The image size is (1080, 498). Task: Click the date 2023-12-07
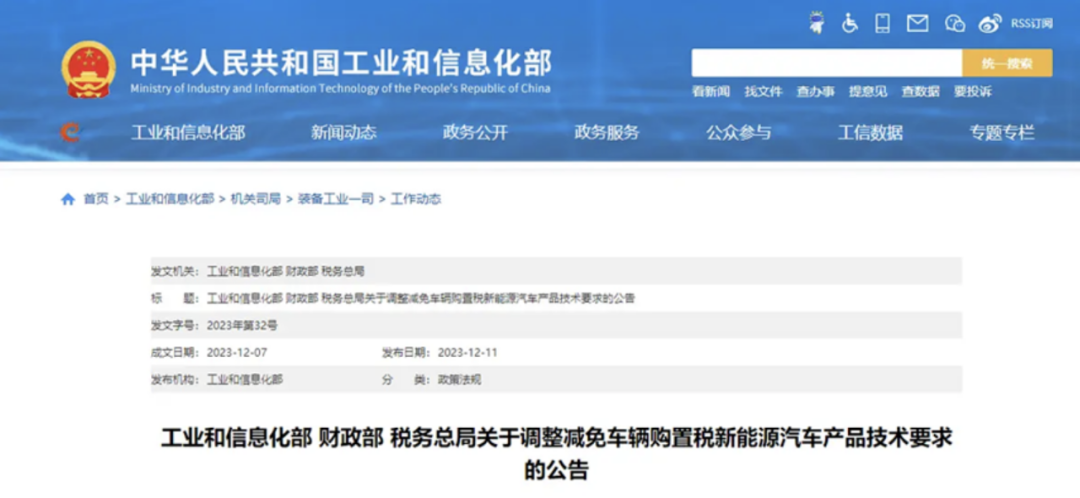(x=236, y=353)
